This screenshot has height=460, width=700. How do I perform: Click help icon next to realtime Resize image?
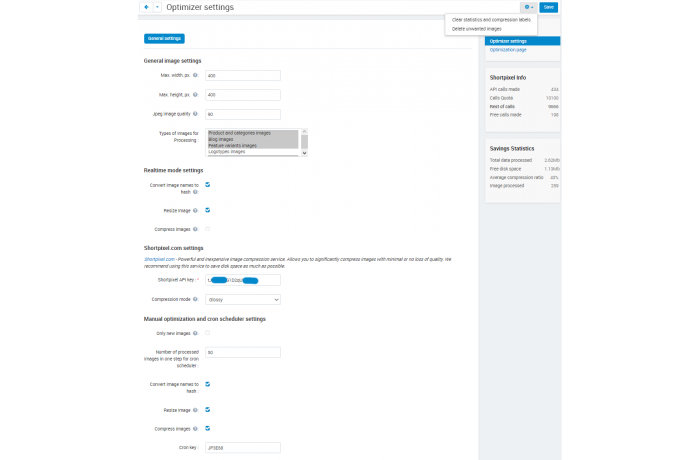tap(195, 210)
